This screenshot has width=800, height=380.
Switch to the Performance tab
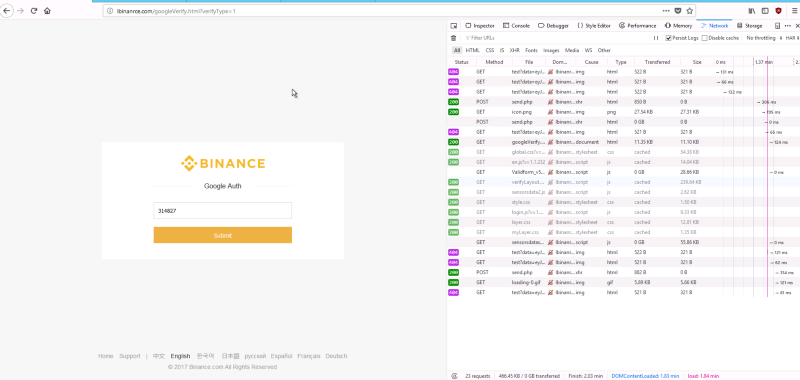tap(638, 26)
